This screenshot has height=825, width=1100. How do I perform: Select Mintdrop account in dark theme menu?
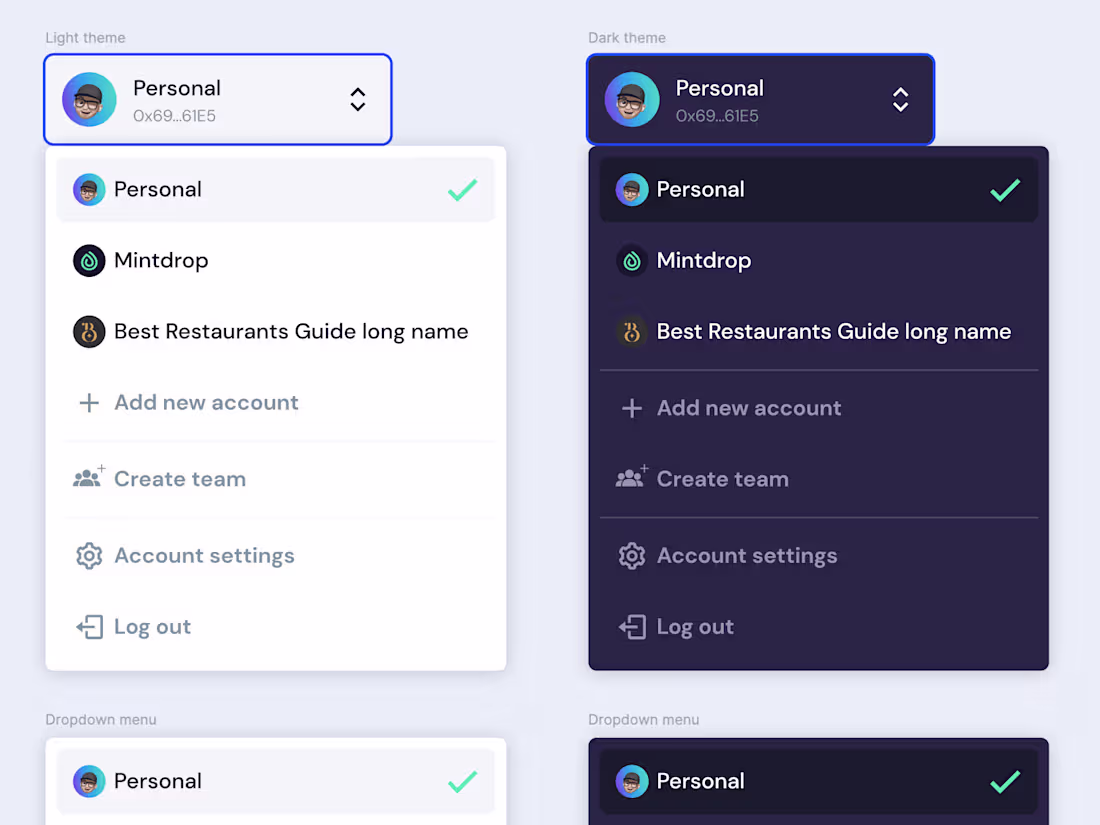pos(704,261)
